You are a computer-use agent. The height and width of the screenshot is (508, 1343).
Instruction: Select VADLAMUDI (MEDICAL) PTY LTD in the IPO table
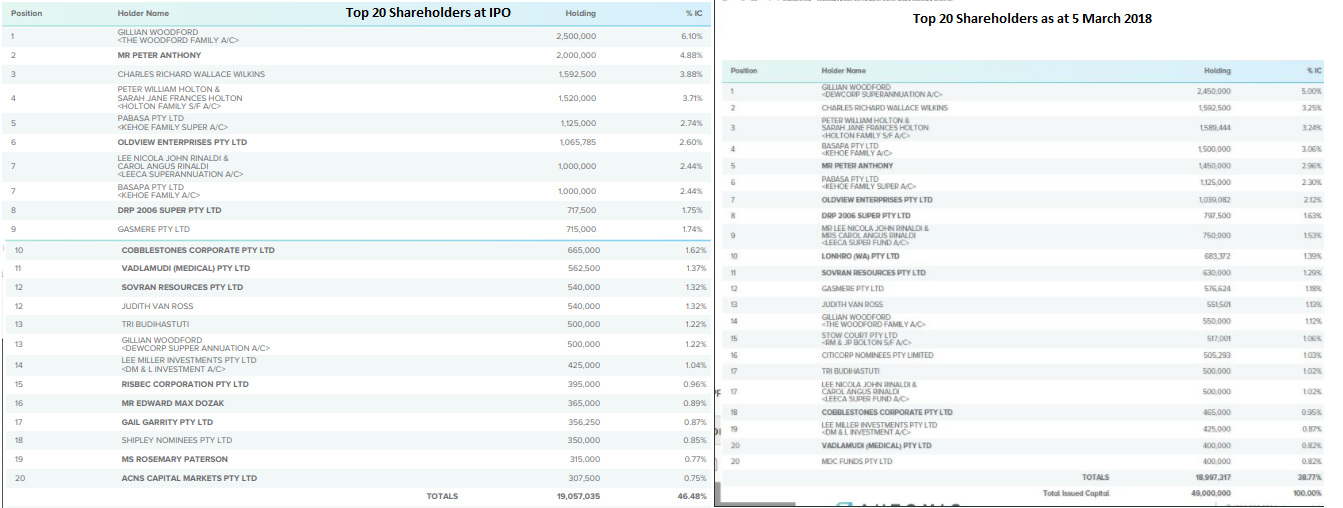pyautogui.click(x=186, y=268)
